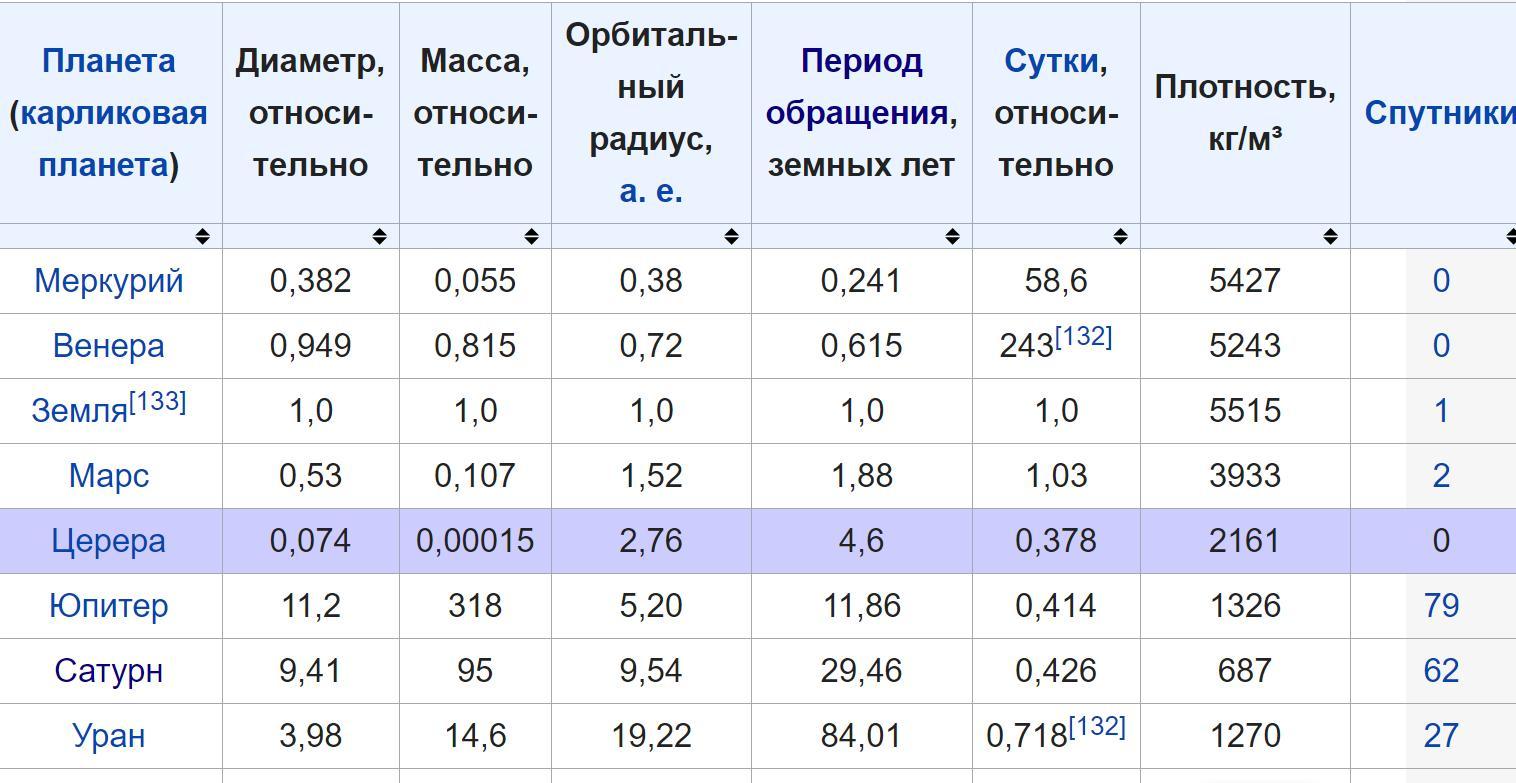Sort by the Орбитальный радиус column
1516x783 pixels.
tap(731, 236)
